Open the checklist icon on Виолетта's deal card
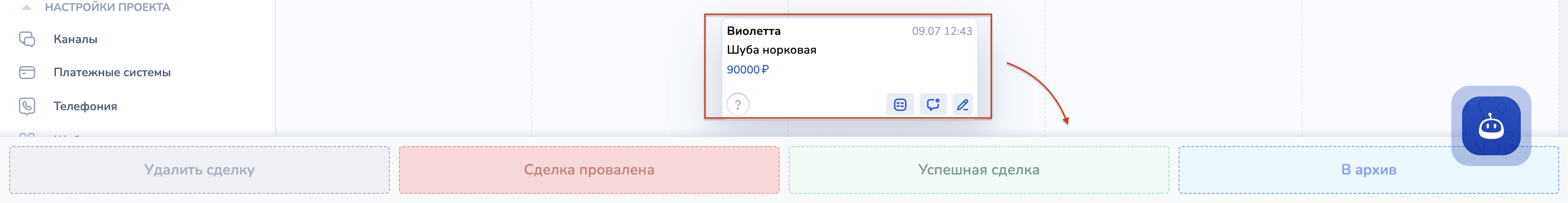This screenshot has height=203, width=1568. (900, 105)
